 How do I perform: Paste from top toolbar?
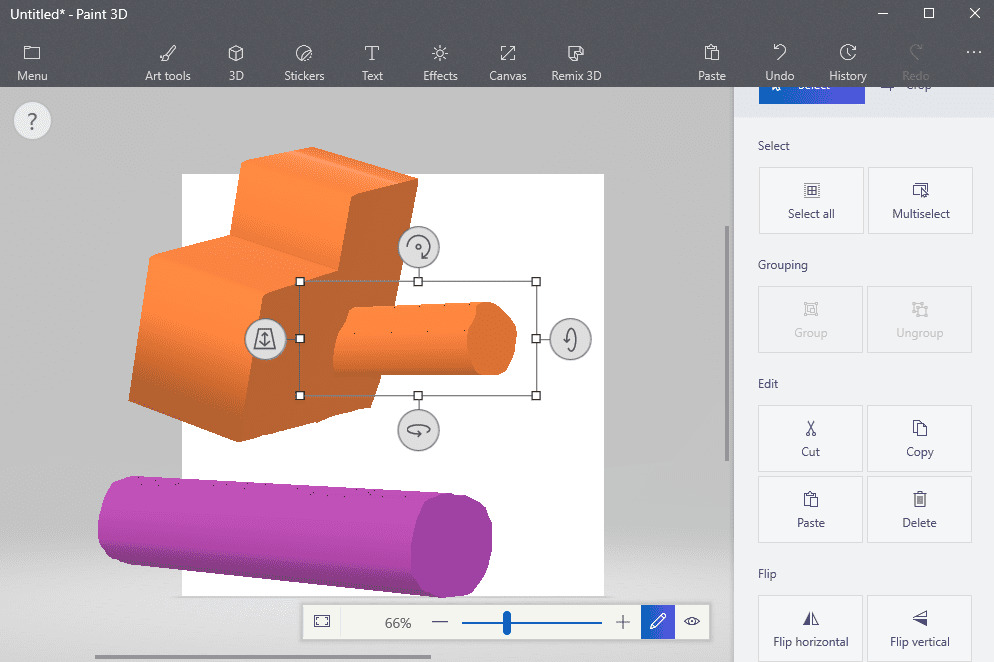pyautogui.click(x=712, y=62)
